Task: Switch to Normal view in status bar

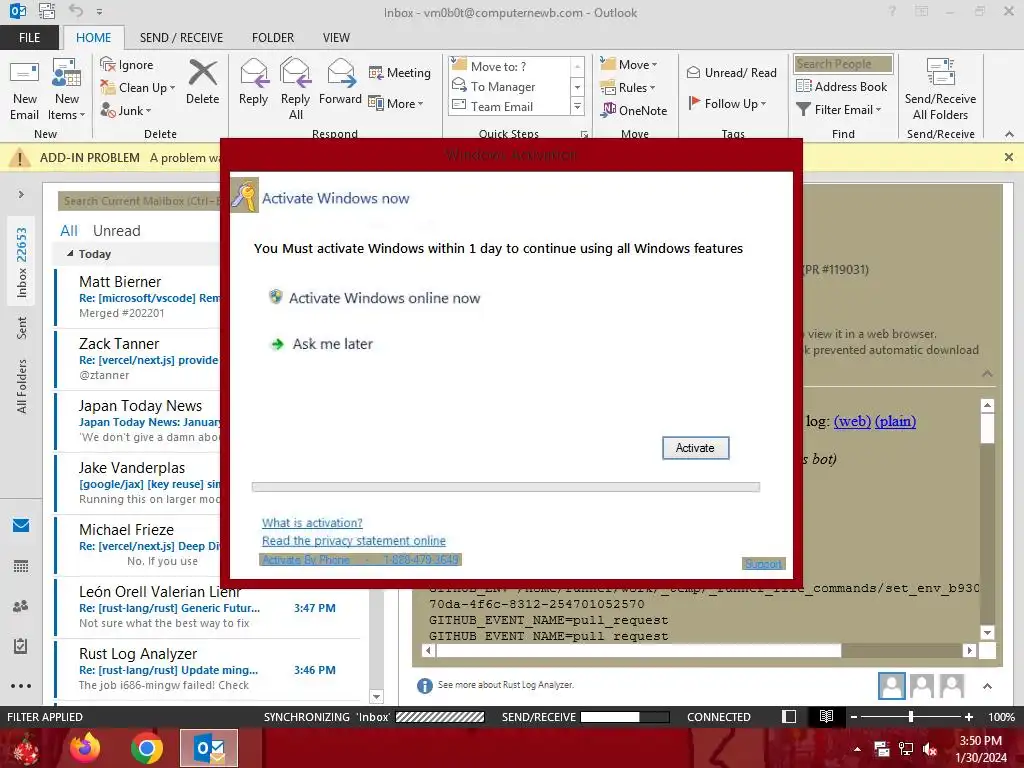Action: tap(789, 716)
